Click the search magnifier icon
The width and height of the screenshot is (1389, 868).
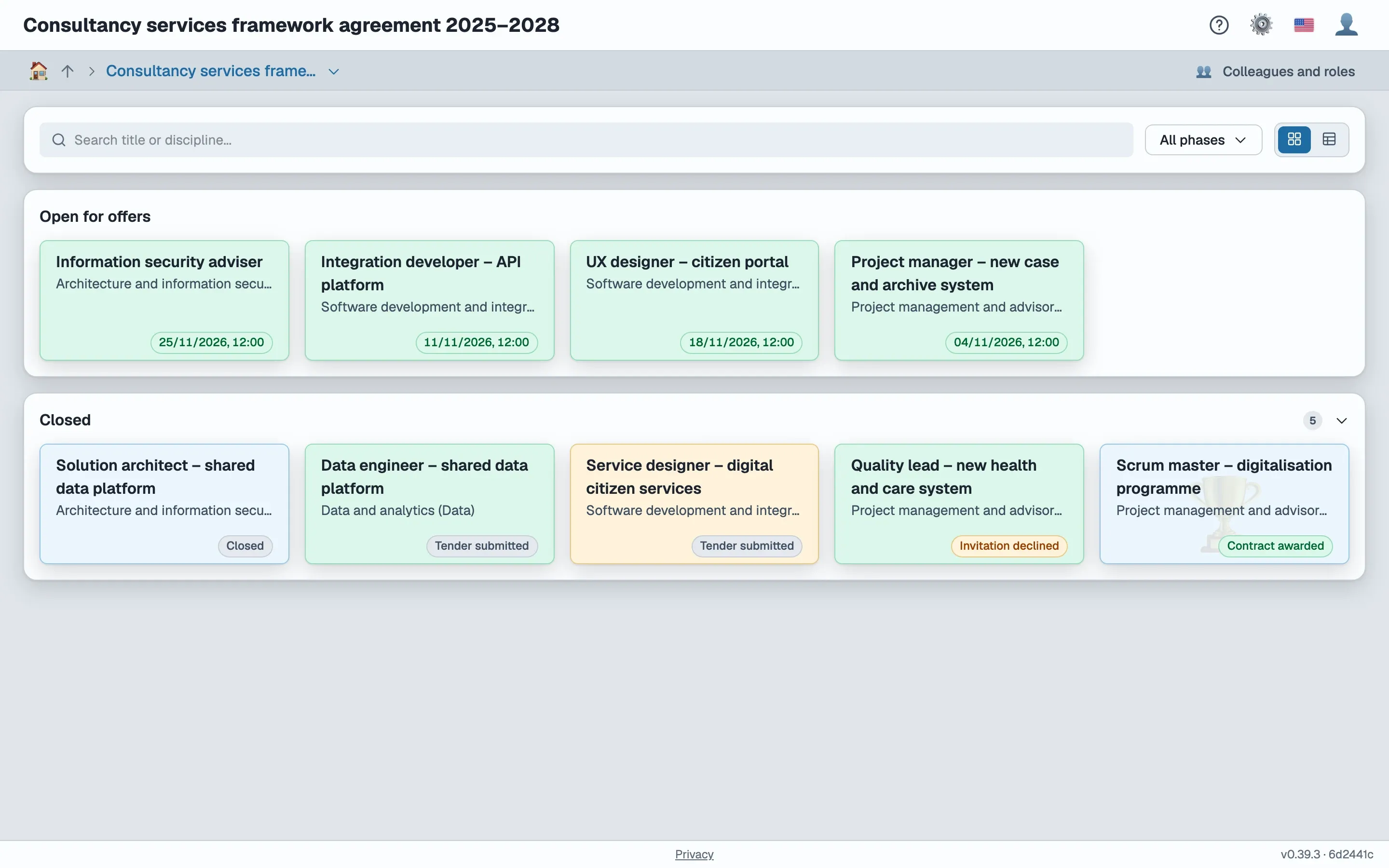[x=58, y=140]
